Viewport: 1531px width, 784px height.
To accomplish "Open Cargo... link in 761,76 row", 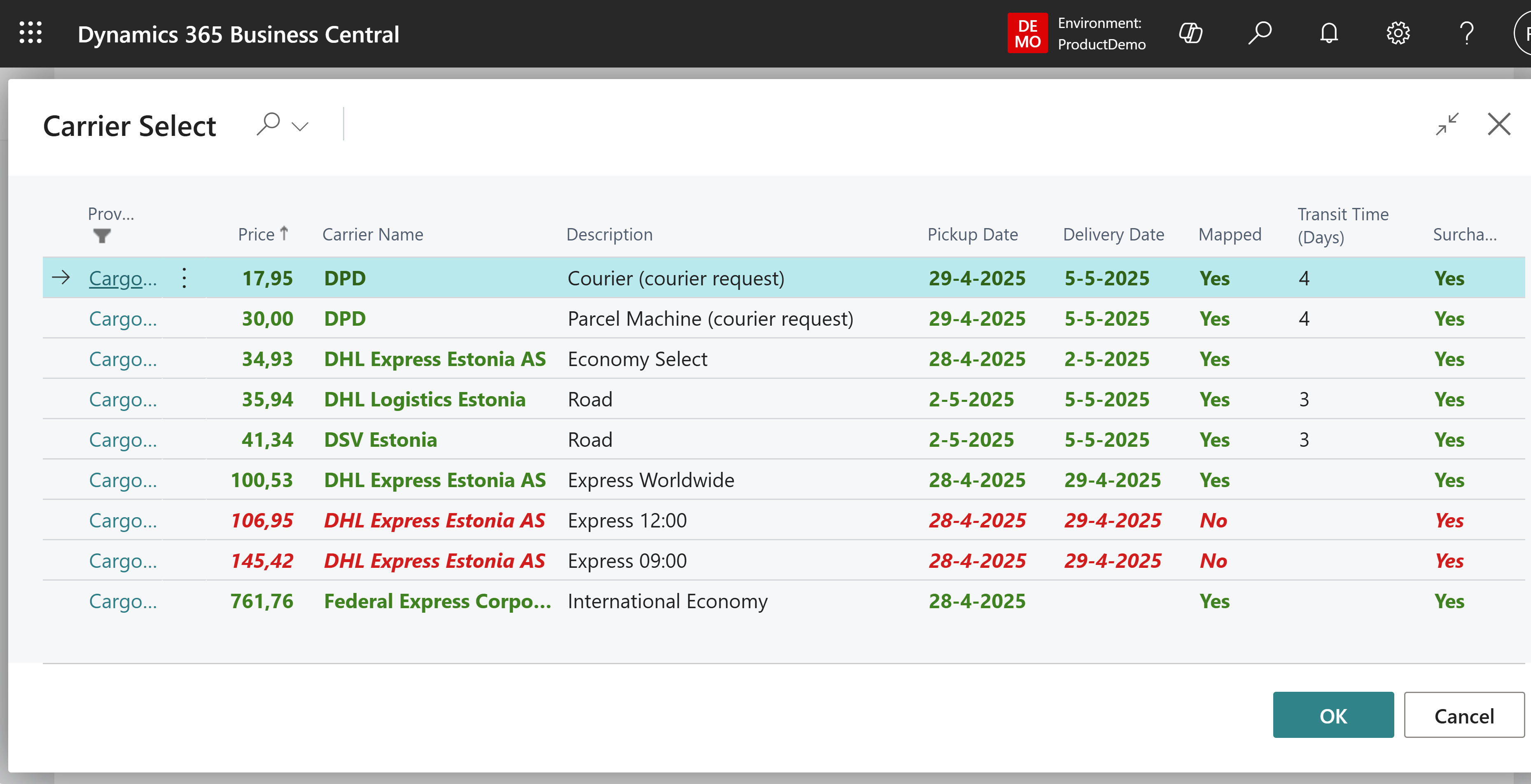I will point(123,602).
